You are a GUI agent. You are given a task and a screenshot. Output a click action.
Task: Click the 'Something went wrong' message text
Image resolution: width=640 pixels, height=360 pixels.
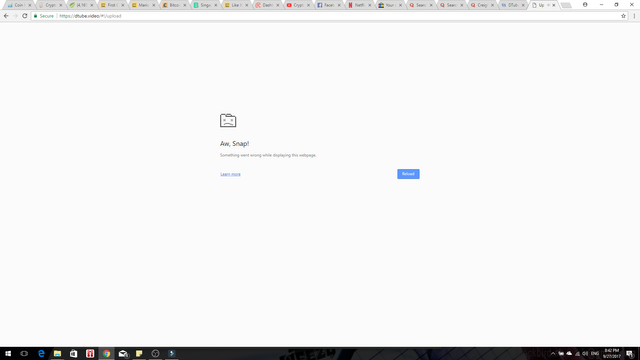click(x=268, y=155)
